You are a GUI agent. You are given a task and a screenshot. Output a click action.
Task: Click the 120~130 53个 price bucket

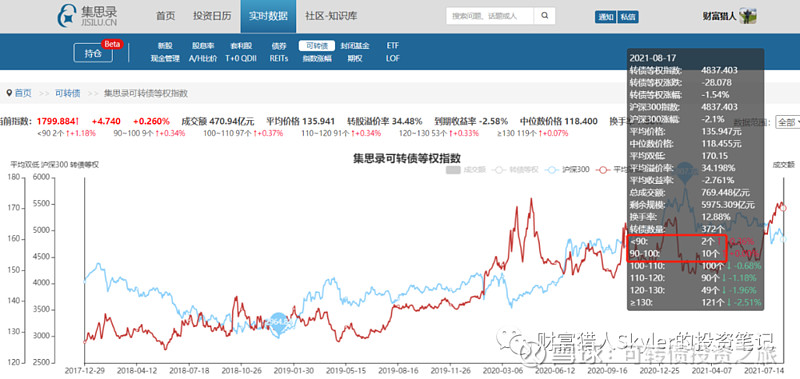(x=440, y=133)
